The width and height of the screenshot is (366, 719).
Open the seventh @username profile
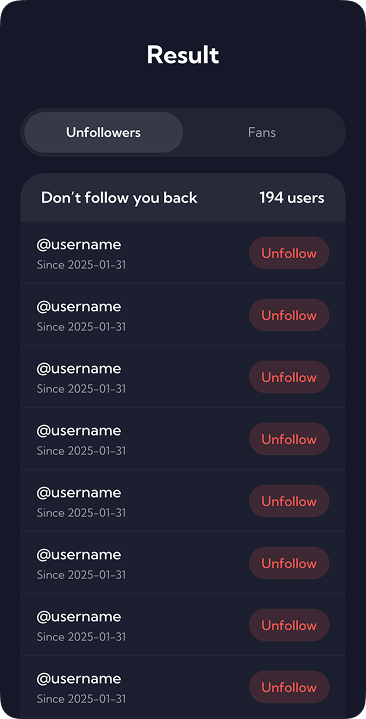click(x=79, y=617)
